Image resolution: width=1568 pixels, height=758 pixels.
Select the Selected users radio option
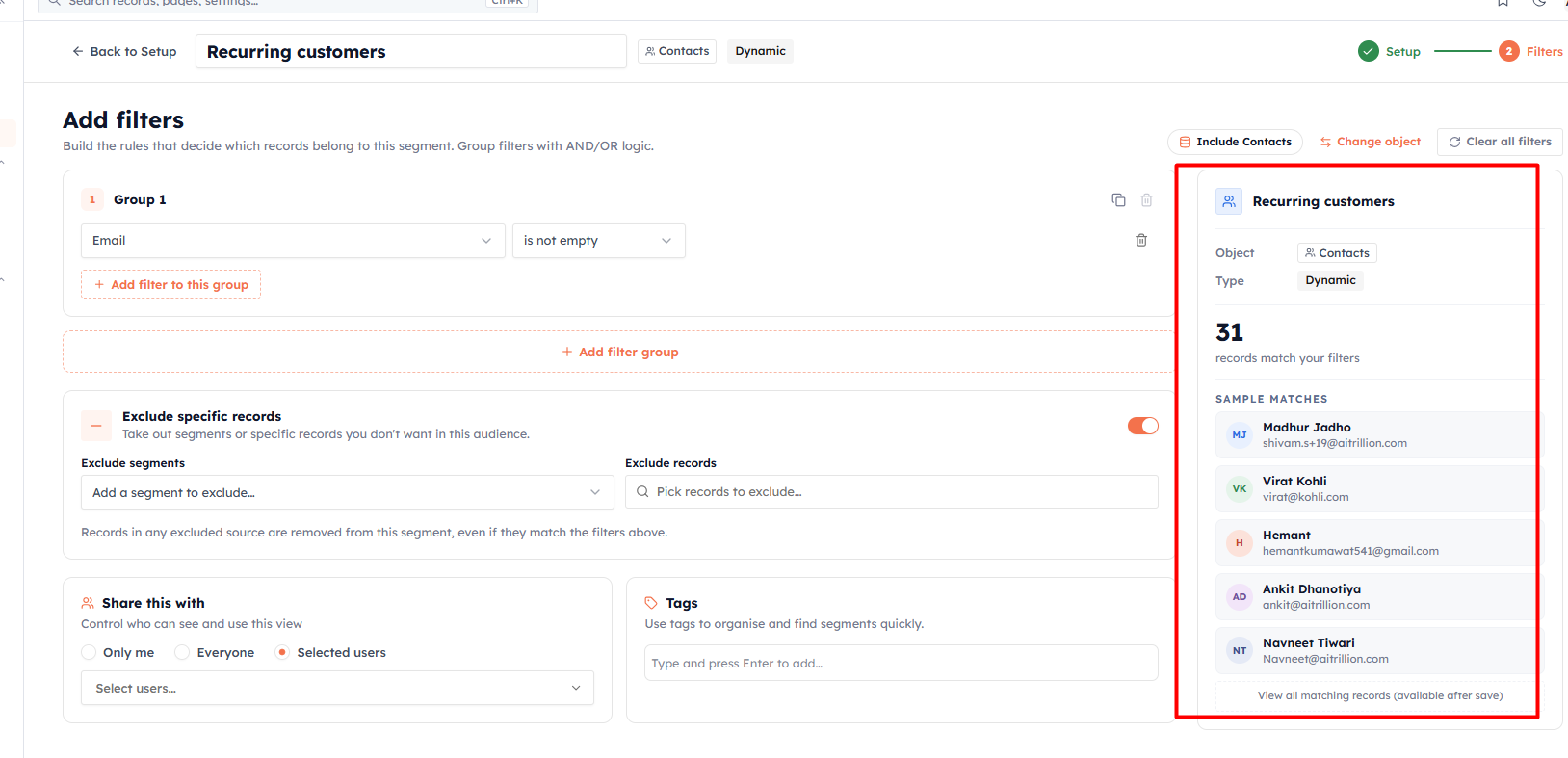point(282,652)
